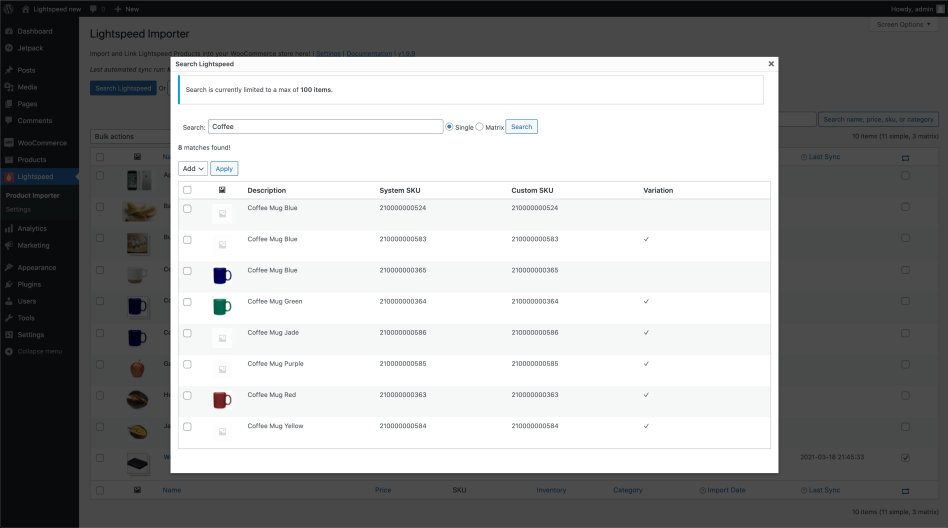Screen dimensions: 948x528
Task: Check the Coffee Mug Blue 210000000583 row
Action: [x=187, y=240]
